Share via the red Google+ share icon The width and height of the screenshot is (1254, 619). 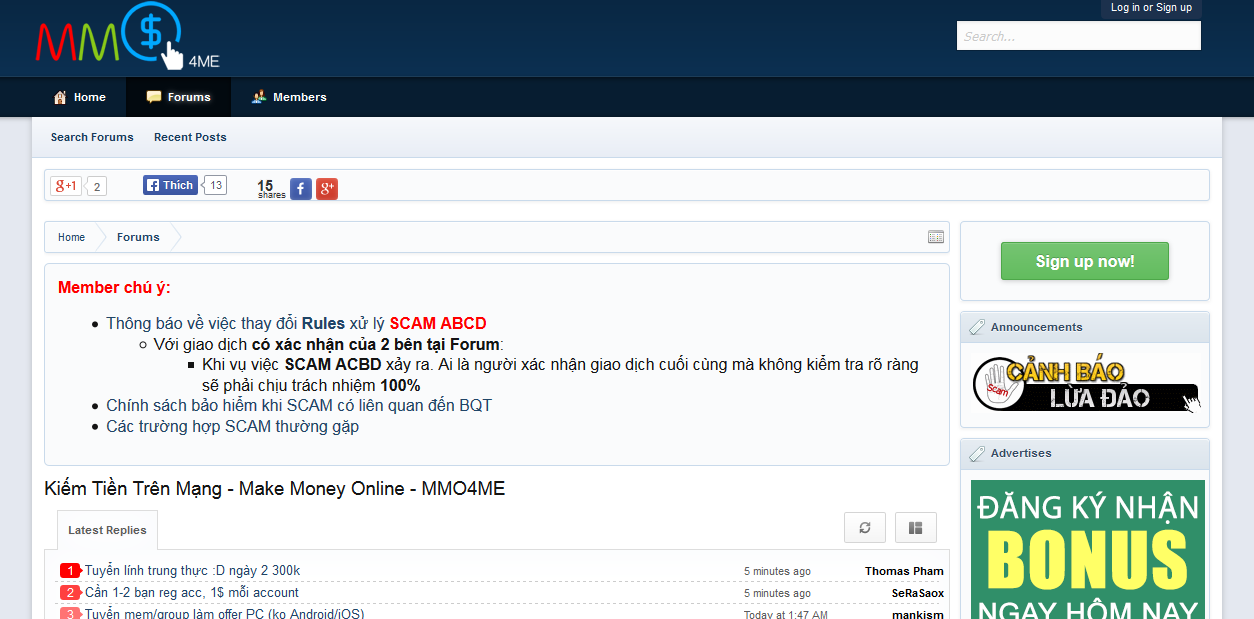(x=327, y=189)
